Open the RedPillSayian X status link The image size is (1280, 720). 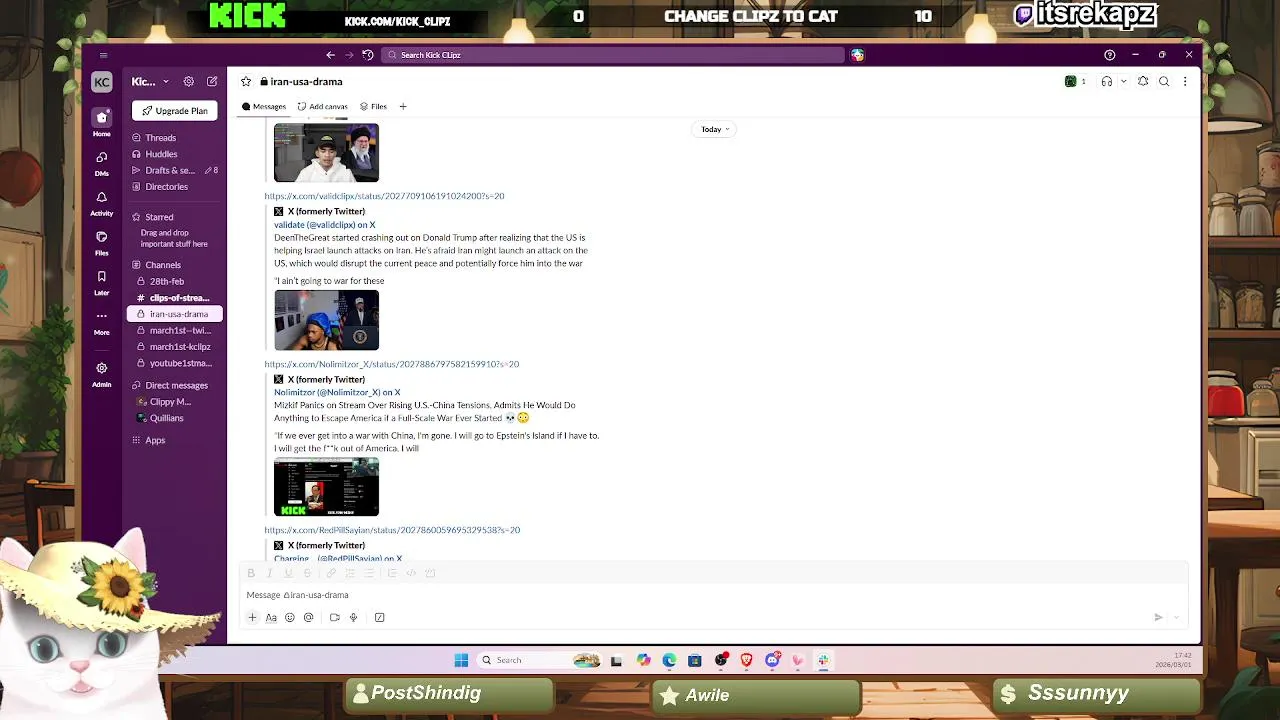point(392,530)
